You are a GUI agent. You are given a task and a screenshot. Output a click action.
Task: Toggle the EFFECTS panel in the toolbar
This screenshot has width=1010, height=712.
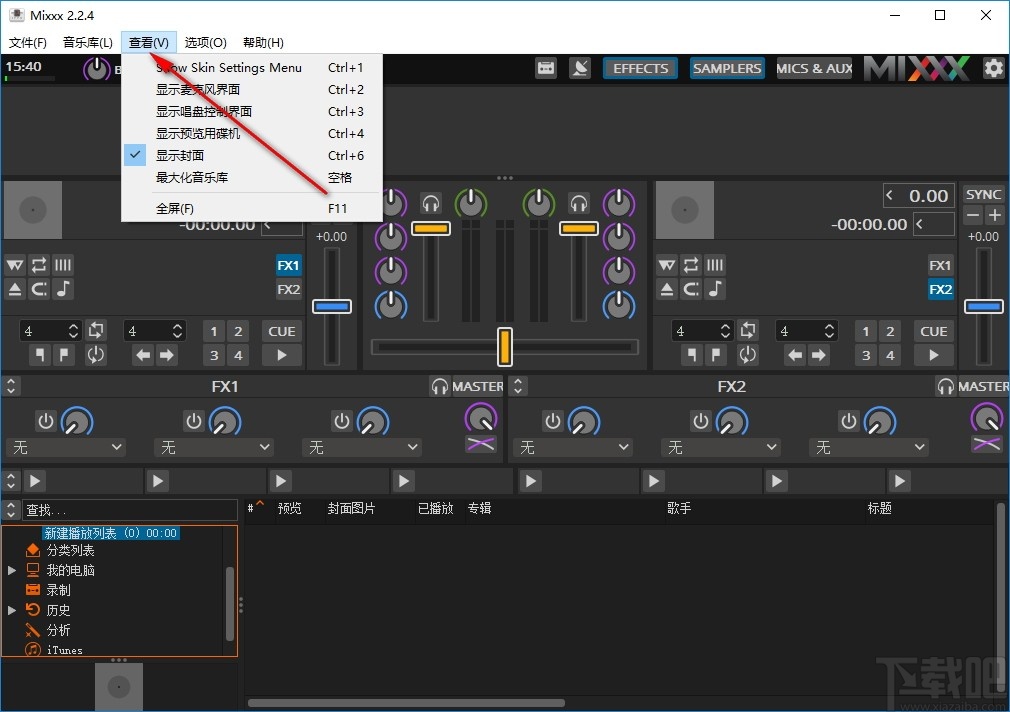pyautogui.click(x=640, y=68)
